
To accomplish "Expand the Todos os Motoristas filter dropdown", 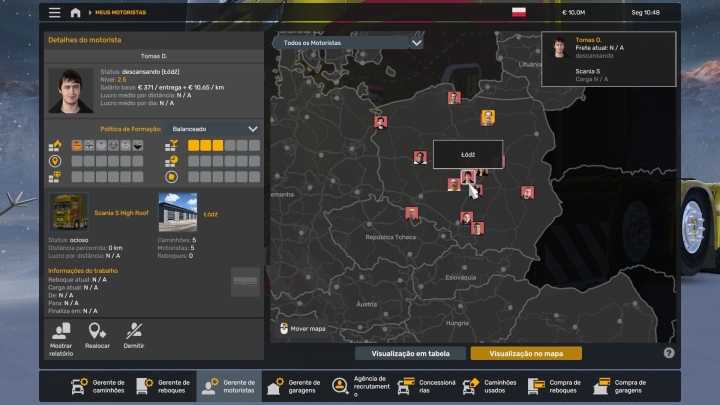I will [x=349, y=43].
